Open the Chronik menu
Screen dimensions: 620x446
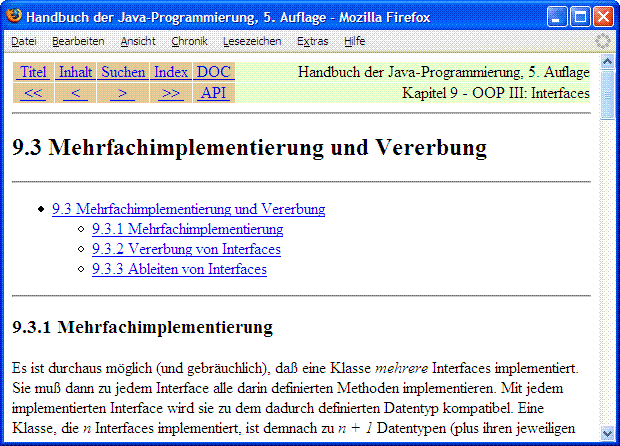[x=189, y=41]
